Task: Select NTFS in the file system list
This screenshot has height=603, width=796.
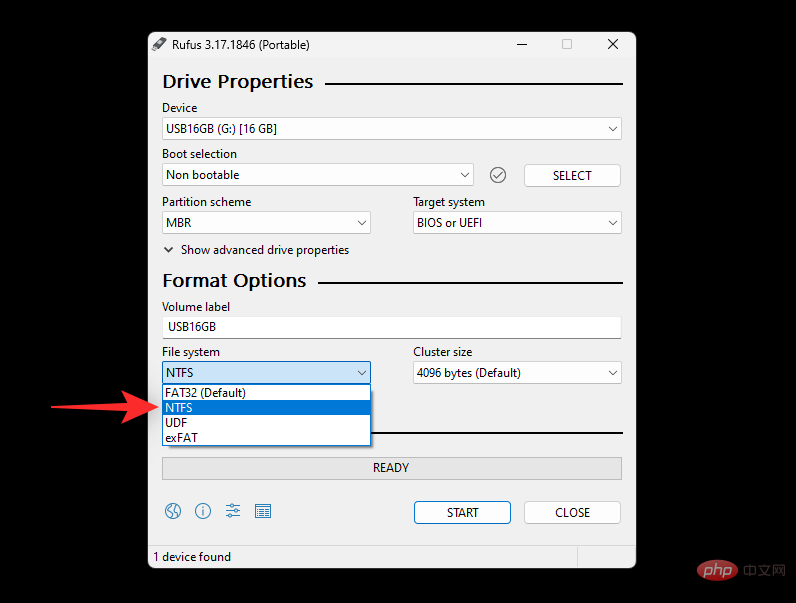Action: (x=266, y=408)
